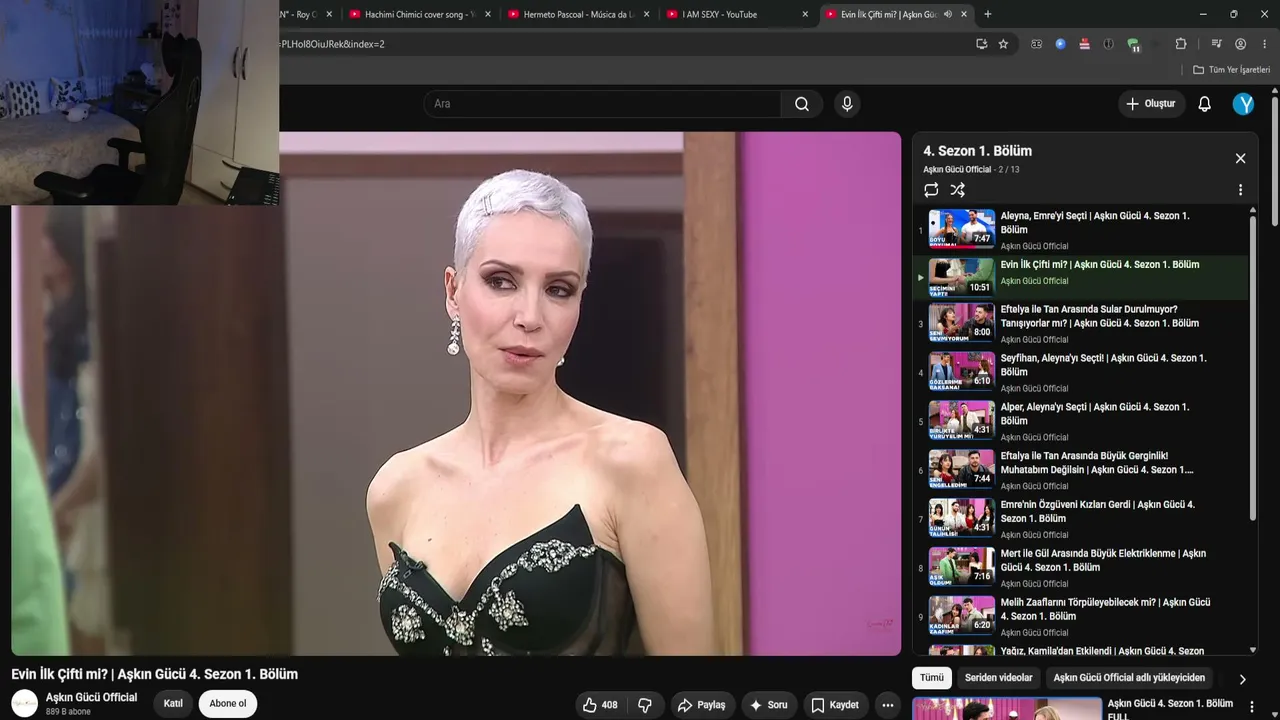Select Aşkın Gücü Official adlı yükleyiciden chip
This screenshot has height=720, width=1280.
tap(1129, 678)
